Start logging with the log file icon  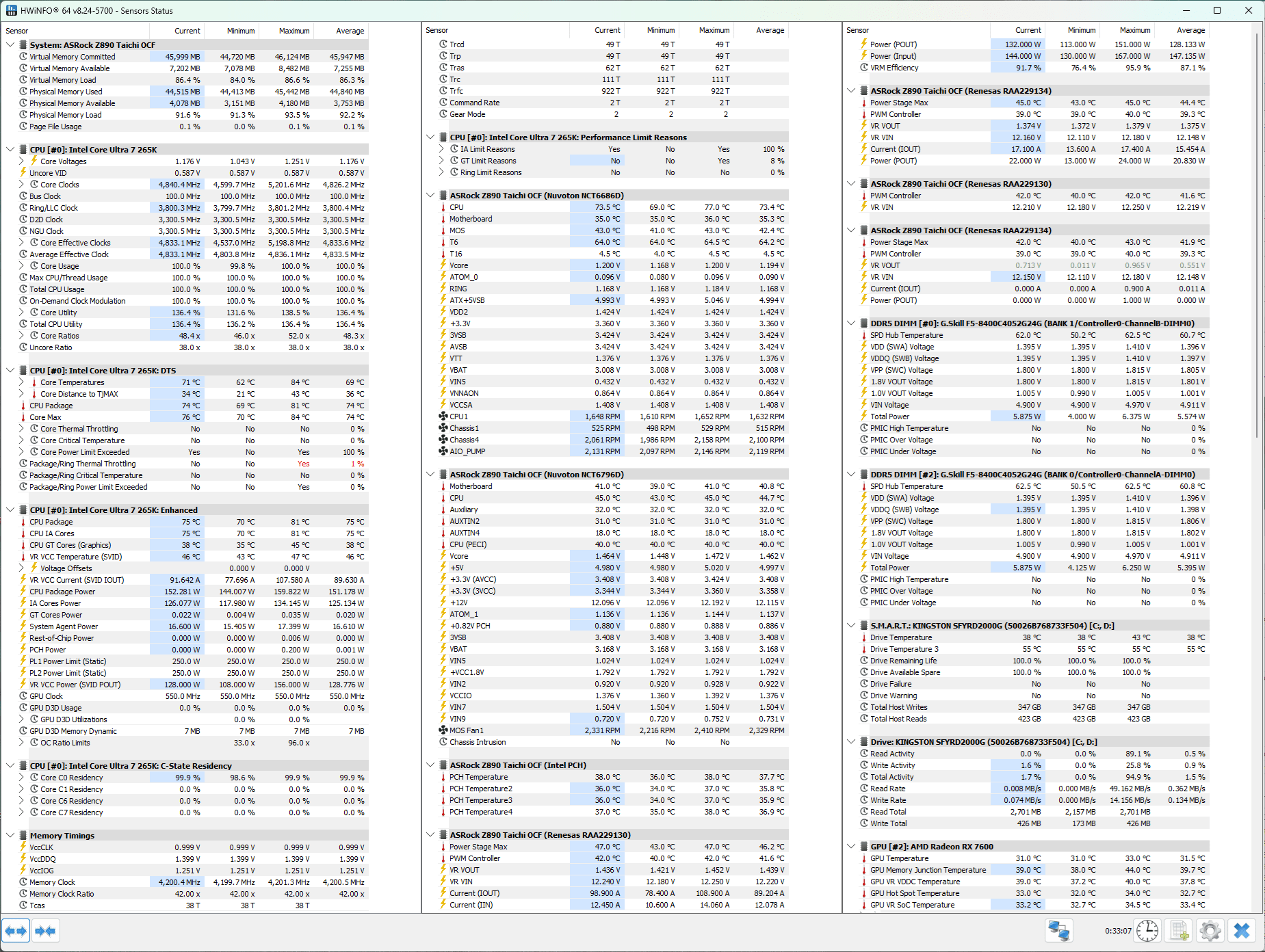(1179, 931)
